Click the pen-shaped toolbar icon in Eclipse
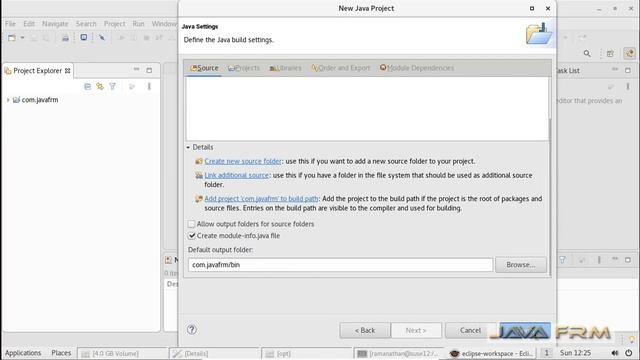The image size is (640, 360). (x=102, y=38)
